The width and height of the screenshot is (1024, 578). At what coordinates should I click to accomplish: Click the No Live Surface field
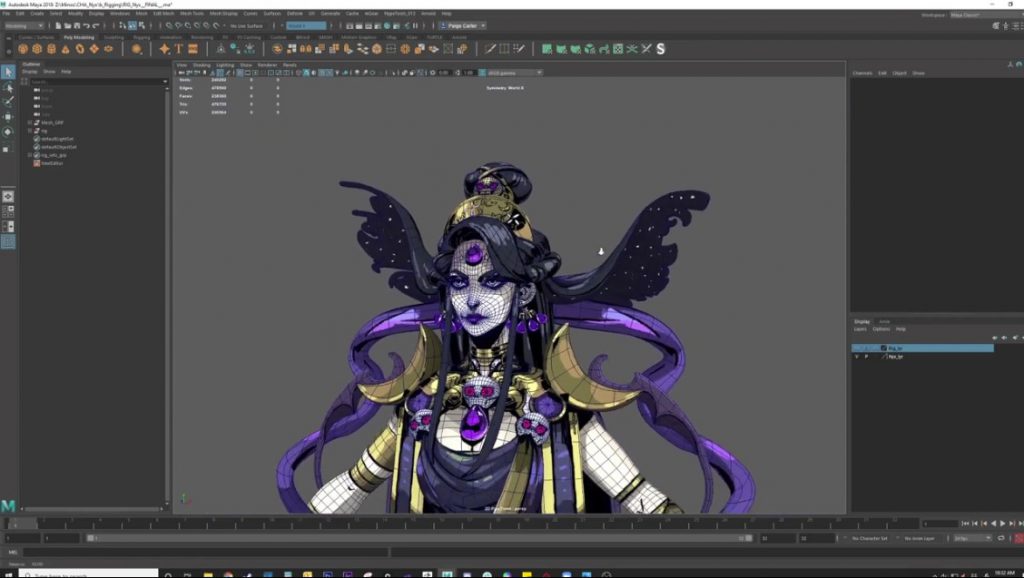(x=246, y=25)
